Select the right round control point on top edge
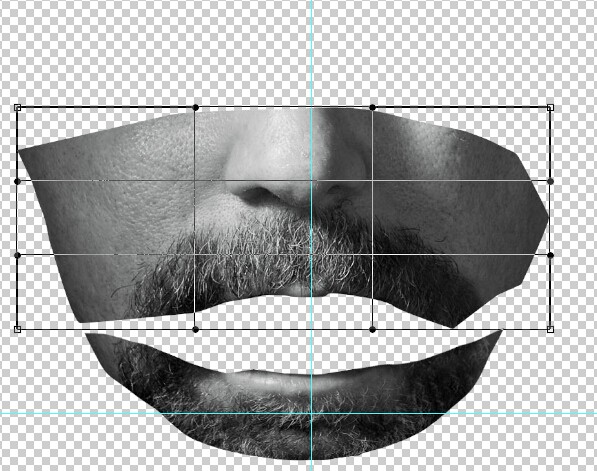597x471 pixels. [373, 108]
